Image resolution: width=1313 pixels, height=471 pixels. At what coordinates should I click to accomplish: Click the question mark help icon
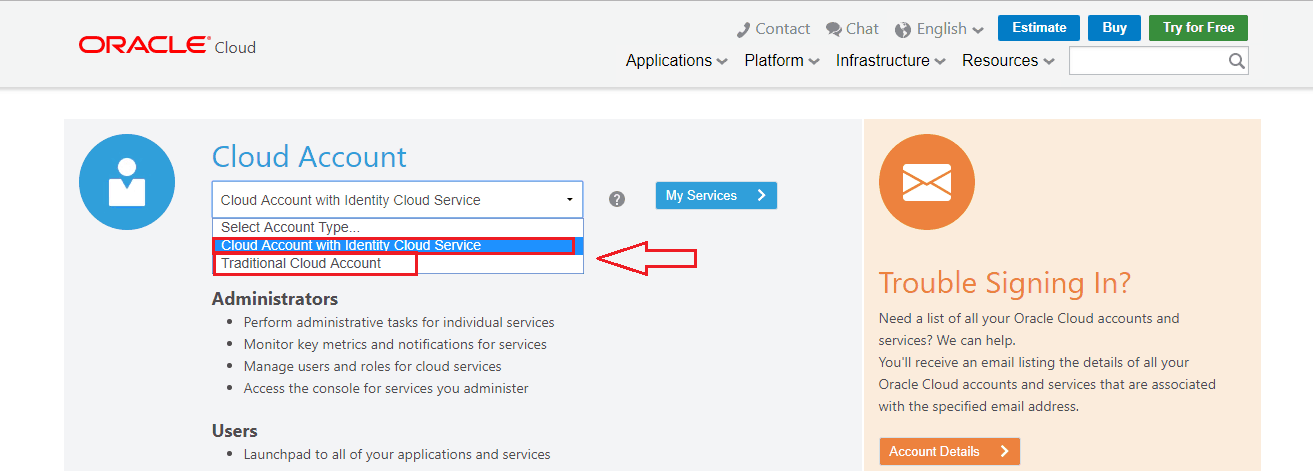[x=617, y=199]
